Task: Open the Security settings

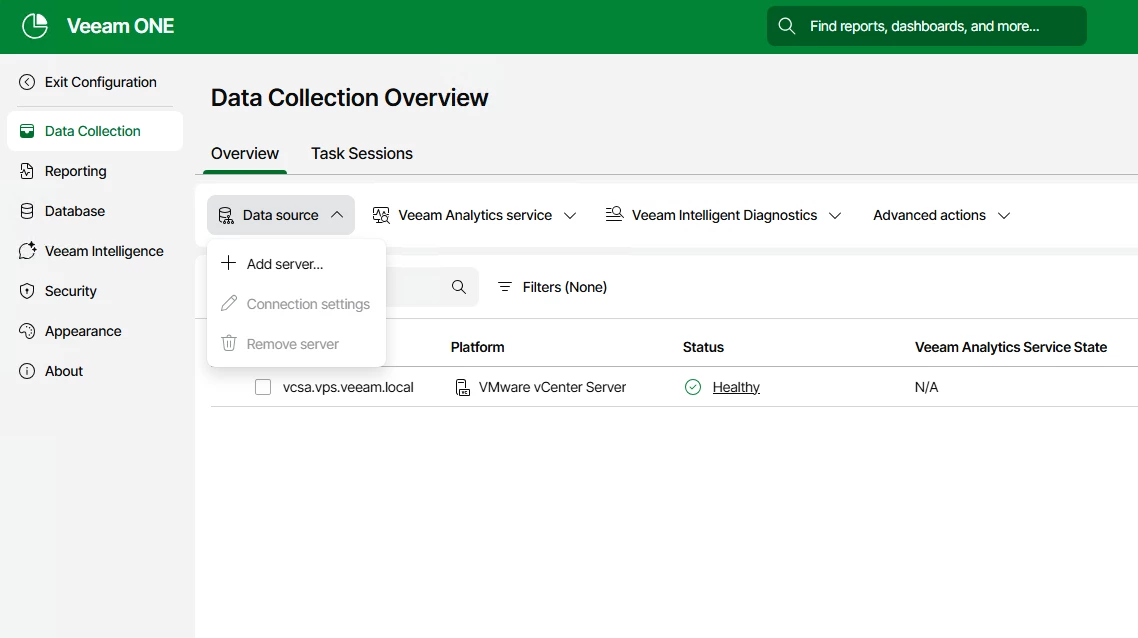Action: [95, 291]
